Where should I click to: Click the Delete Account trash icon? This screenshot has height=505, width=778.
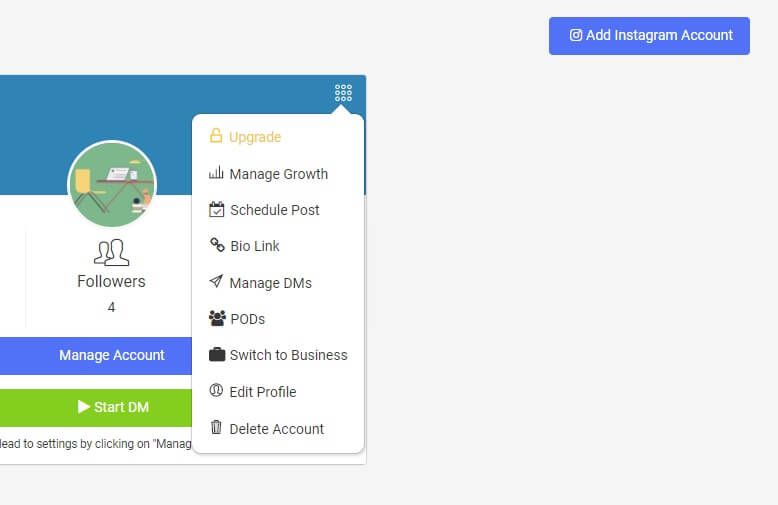216,428
